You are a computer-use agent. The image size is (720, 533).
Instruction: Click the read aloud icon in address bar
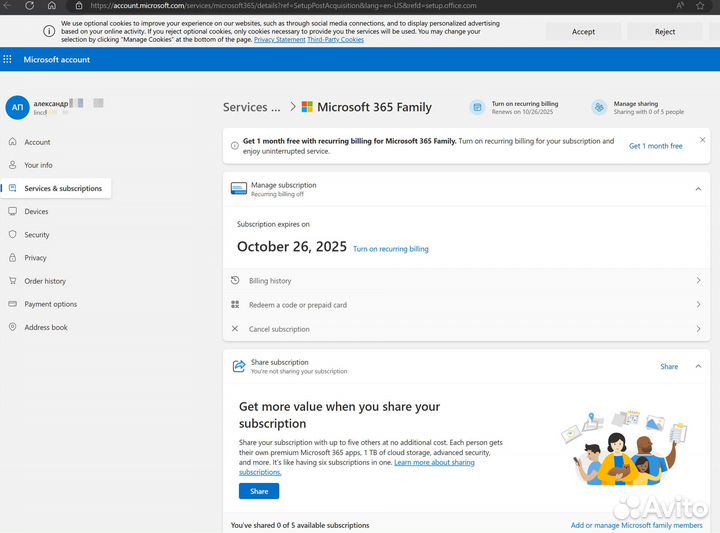[x=680, y=6]
